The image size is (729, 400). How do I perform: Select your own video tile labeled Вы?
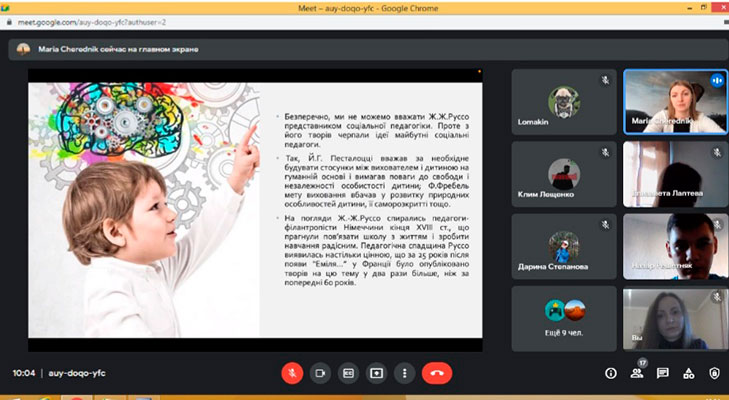click(676, 319)
